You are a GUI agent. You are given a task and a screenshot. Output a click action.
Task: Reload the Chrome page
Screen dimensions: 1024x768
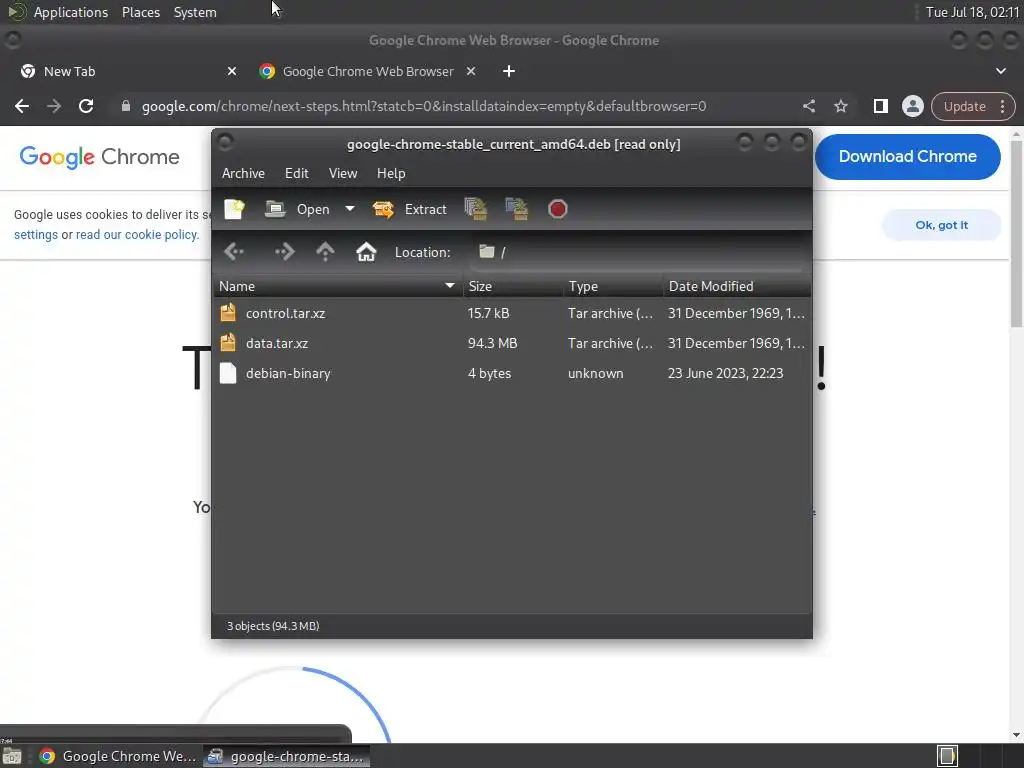click(86, 106)
